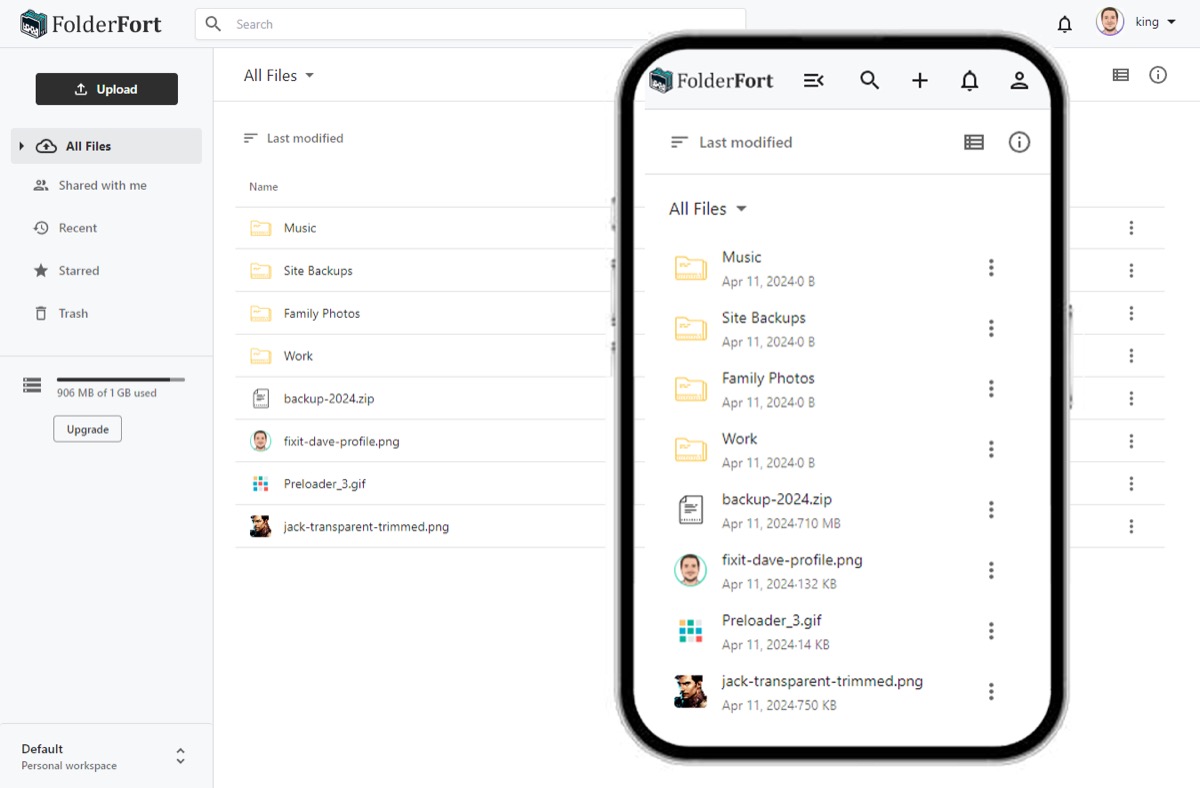Toggle view layout icon on mobile
1200x788 pixels.
click(974, 143)
